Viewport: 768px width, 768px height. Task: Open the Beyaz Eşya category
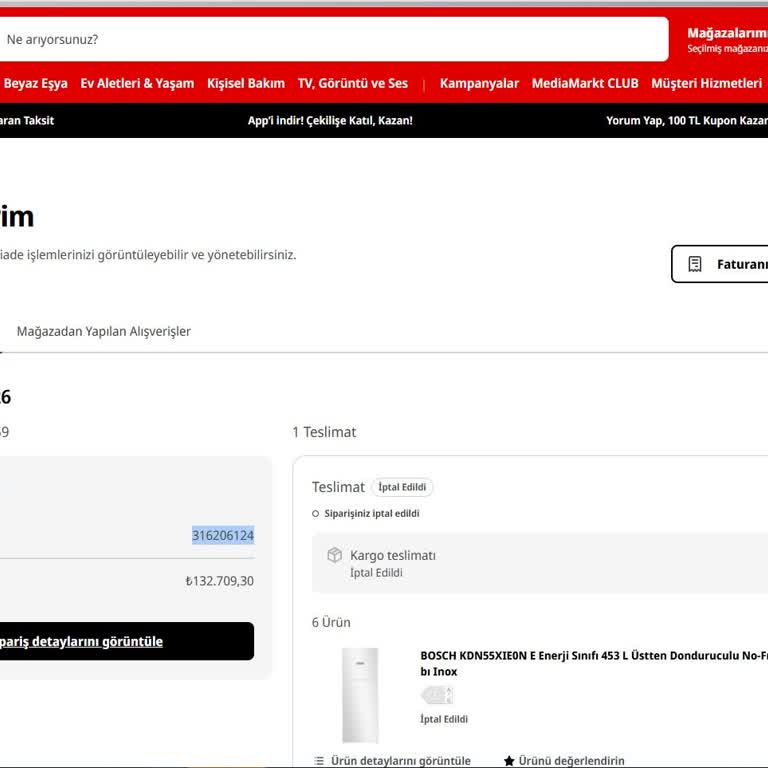[35, 83]
